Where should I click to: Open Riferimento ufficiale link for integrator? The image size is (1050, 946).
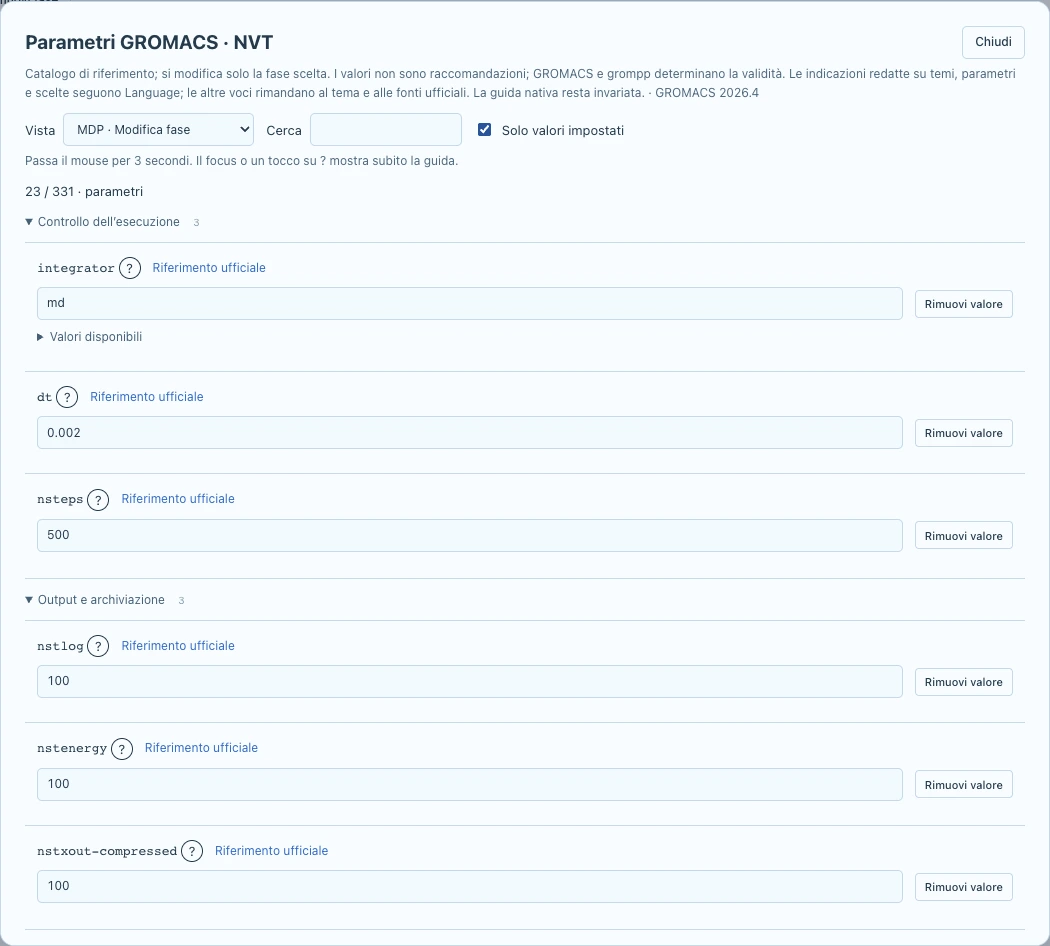click(x=209, y=268)
